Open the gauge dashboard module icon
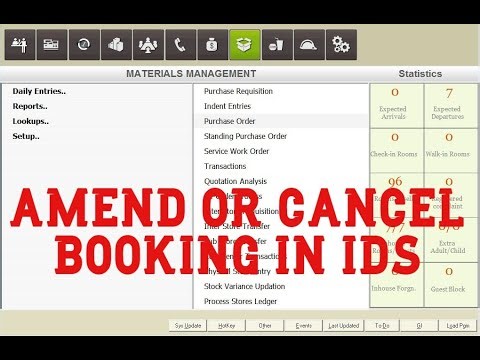Screen dimensions: 480x360 click(84, 45)
